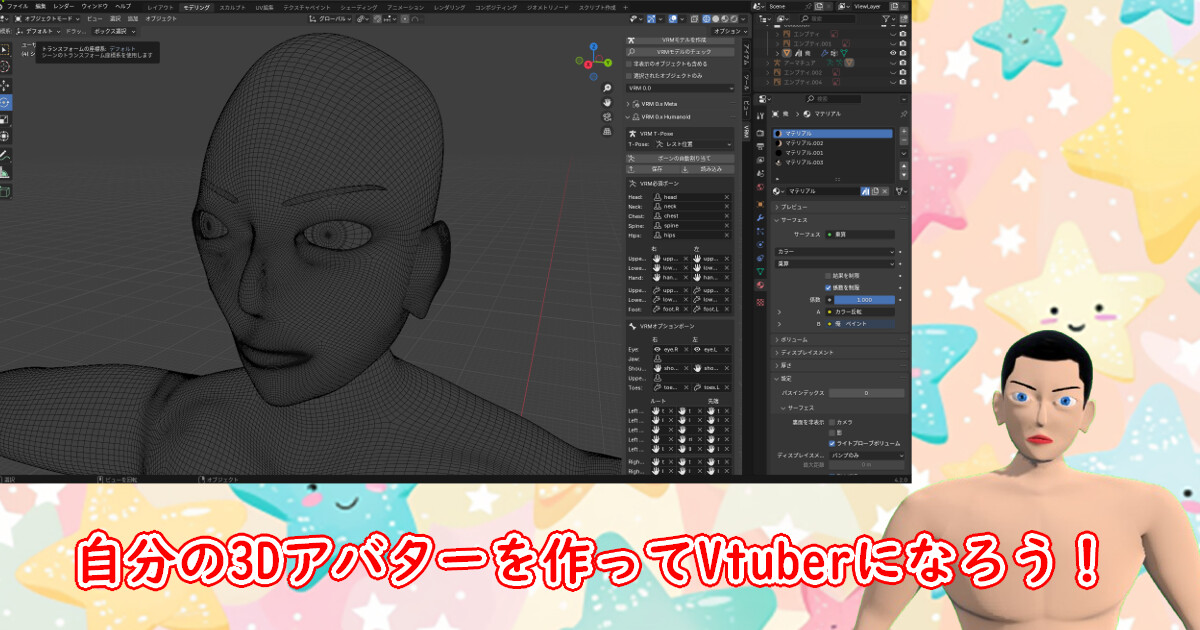Open the Material properties tab icon
The height and width of the screenshot is (630, 1200).
tap(760, 285)
